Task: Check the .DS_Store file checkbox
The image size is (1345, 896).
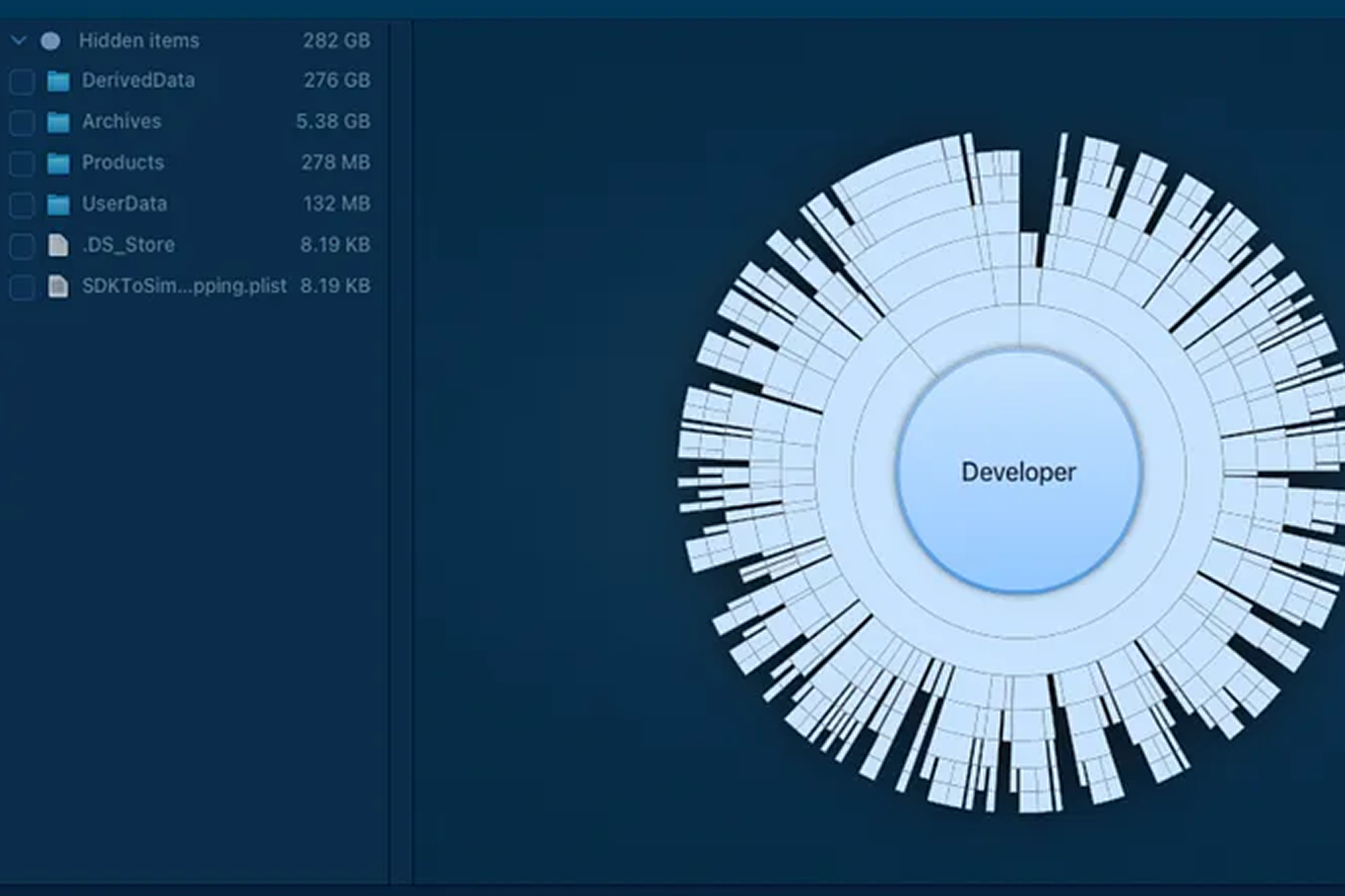Action: coord(22,245)
